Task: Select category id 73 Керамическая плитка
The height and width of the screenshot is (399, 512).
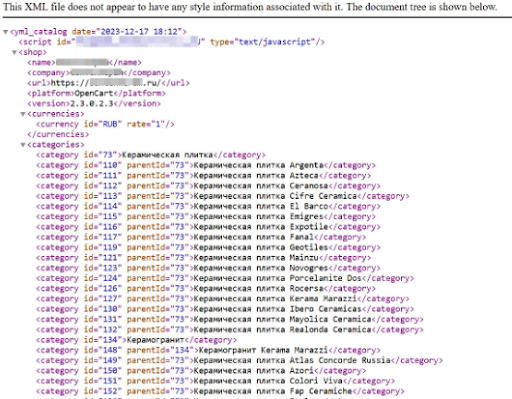Action: point(151,155)
